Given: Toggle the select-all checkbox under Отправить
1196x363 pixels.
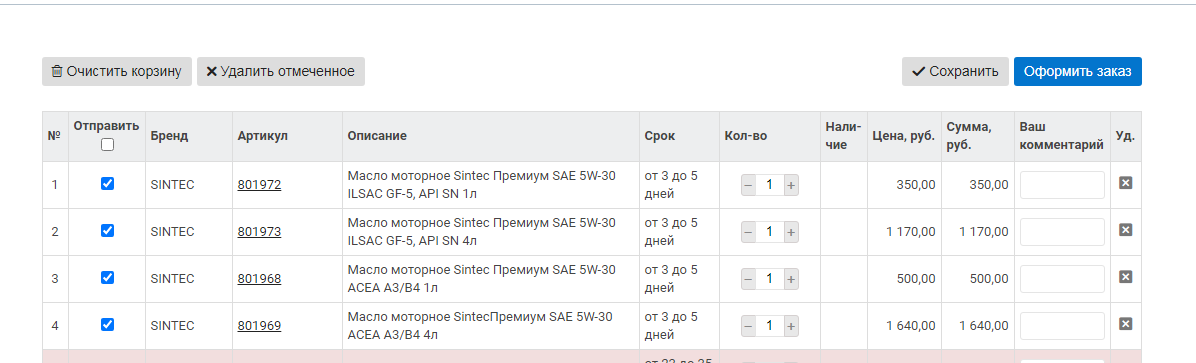Looking at the screenshot, I should click(108, 144).
